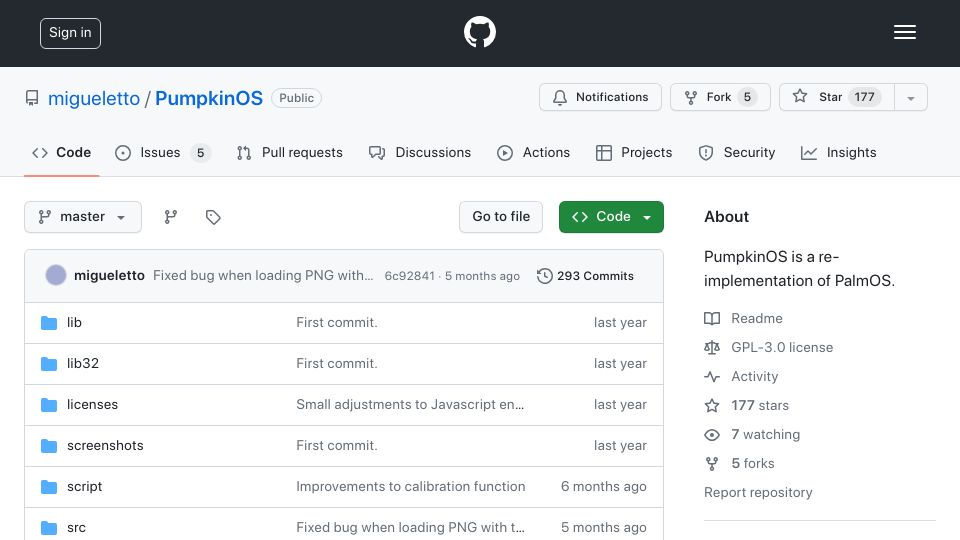The image size is (960, 540).
Task: Open migueletto author link in commit bar
Action: click(109, 276)
